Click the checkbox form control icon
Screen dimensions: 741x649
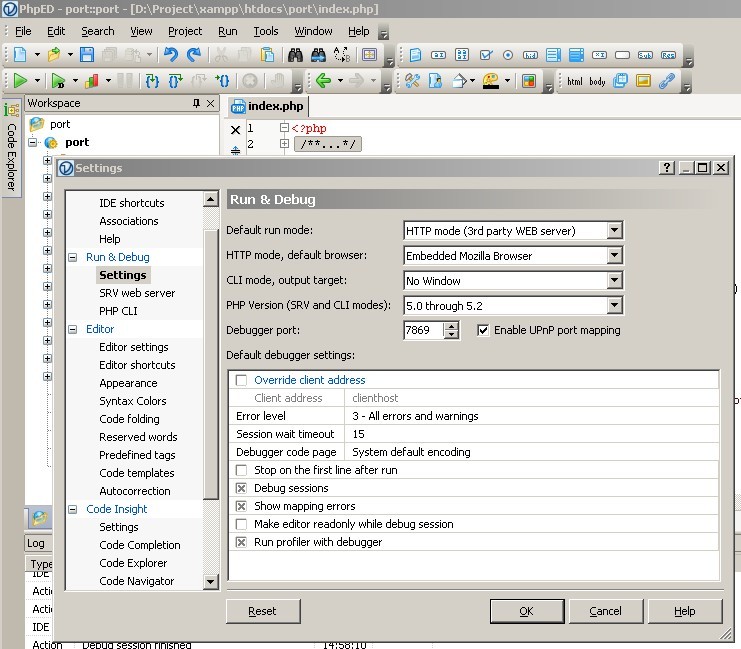(486, 55)
